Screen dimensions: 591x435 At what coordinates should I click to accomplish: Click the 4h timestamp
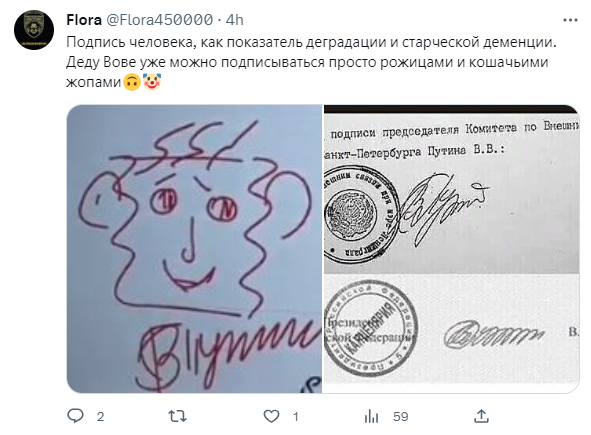coord(234,20)
